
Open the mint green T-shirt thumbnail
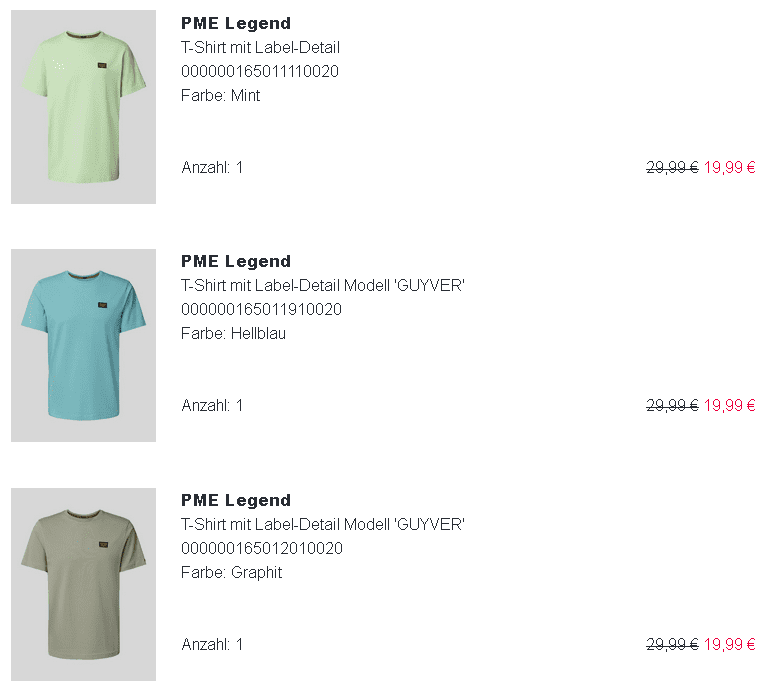(x=83, y=107)
